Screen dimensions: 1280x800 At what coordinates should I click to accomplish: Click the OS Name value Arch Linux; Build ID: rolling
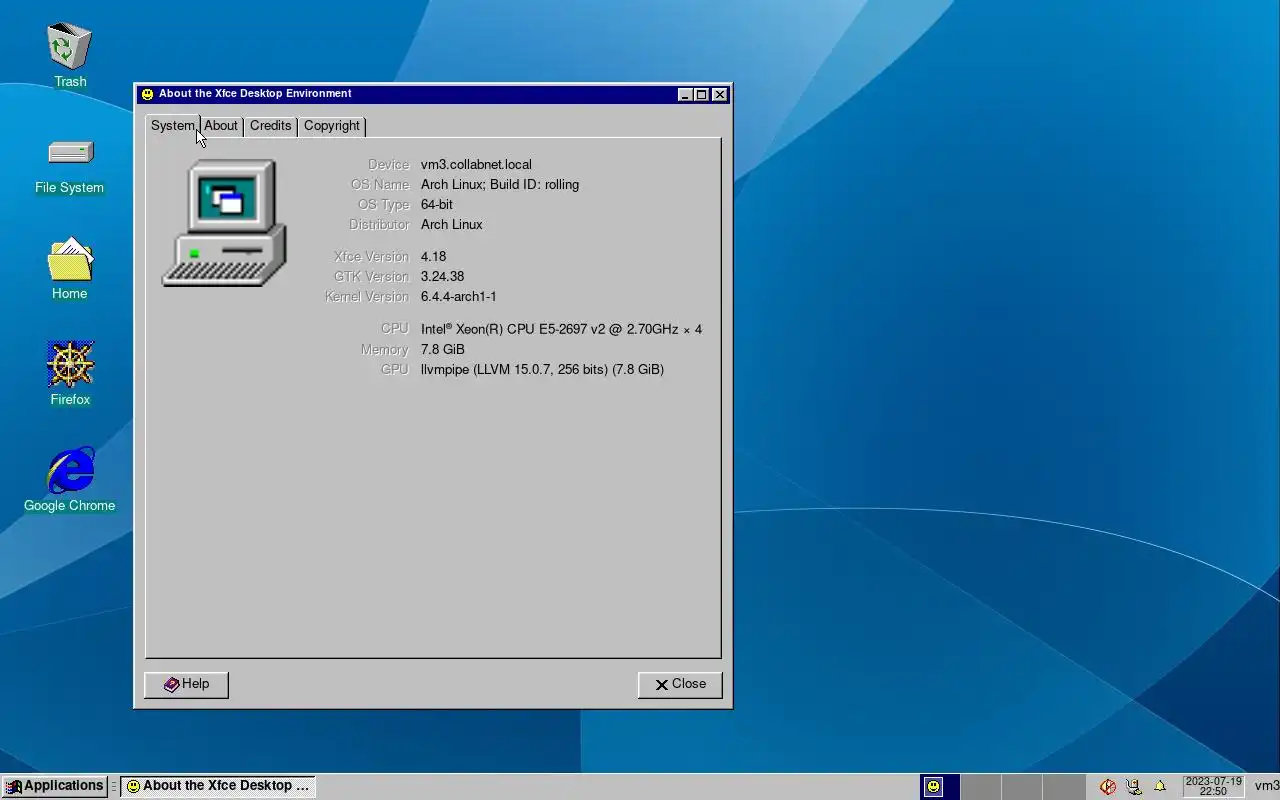[500, 184]
